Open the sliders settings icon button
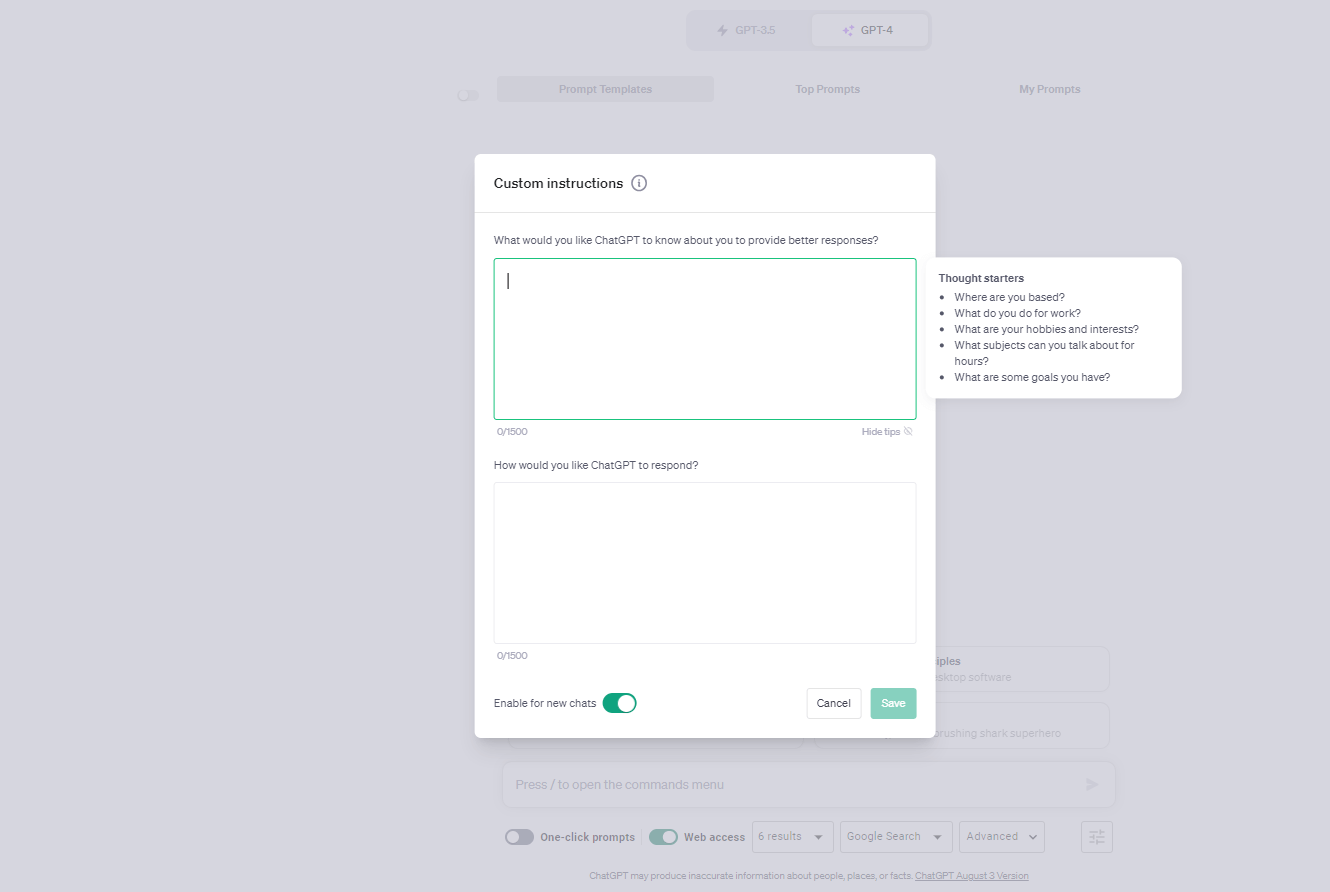 pyautogui.click(x=1097, y=837)
